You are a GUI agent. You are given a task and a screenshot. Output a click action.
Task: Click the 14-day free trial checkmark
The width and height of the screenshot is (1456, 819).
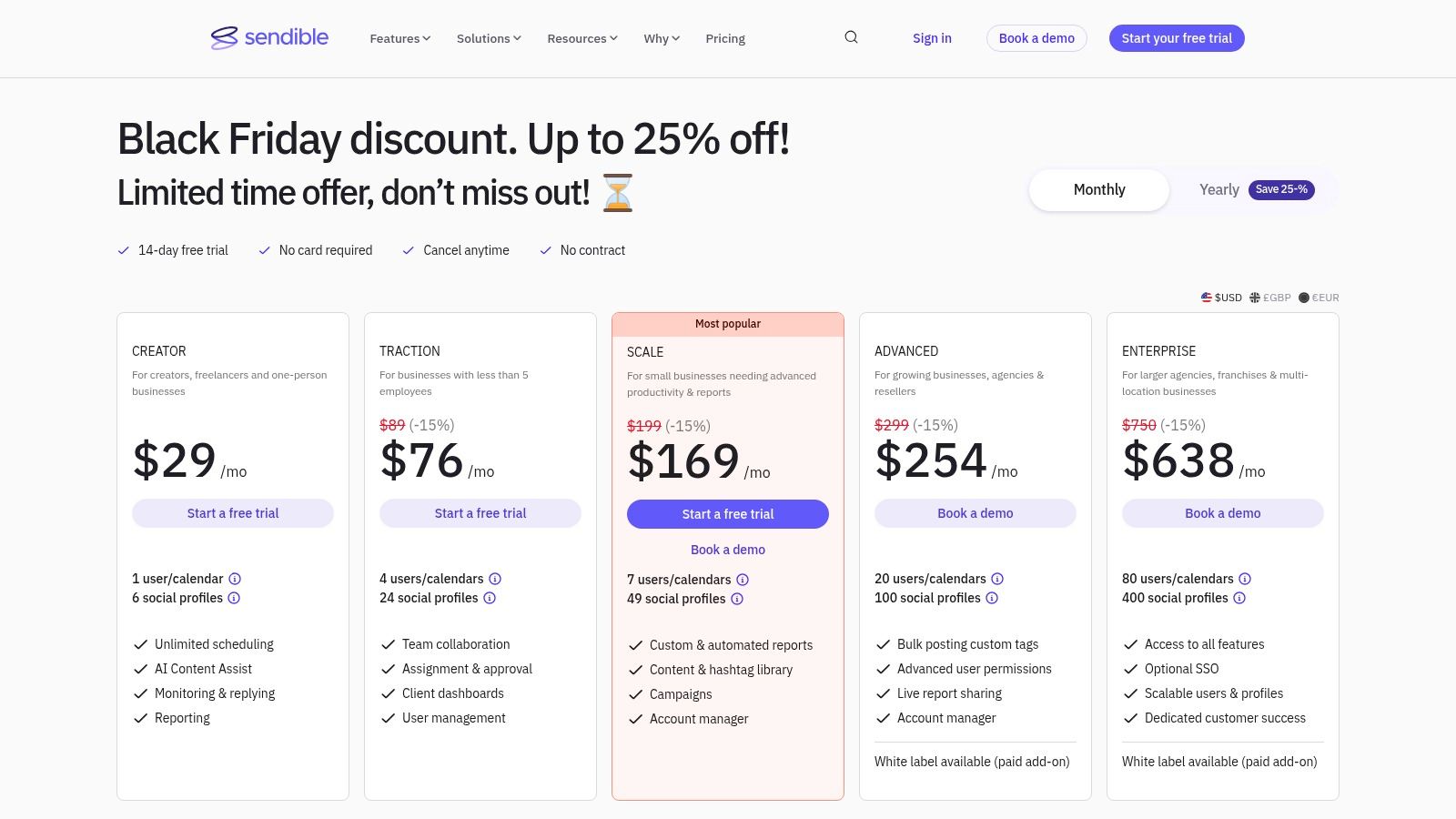point(123,249)
